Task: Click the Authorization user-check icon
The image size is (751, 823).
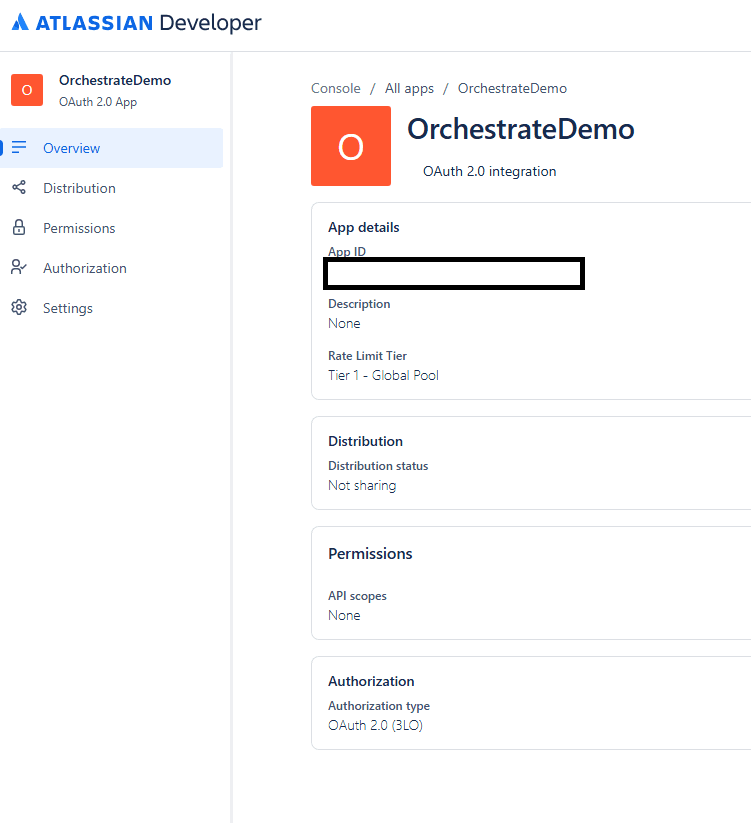Action: point(19,267)
